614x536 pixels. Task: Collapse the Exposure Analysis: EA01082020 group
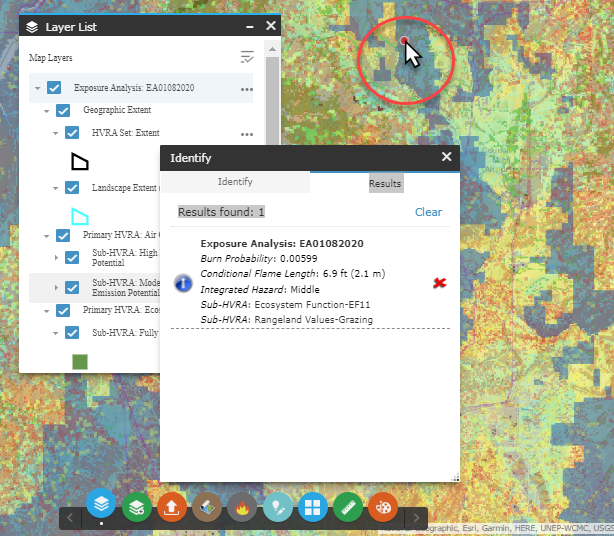pyautogui.click(x=38, y=88)
